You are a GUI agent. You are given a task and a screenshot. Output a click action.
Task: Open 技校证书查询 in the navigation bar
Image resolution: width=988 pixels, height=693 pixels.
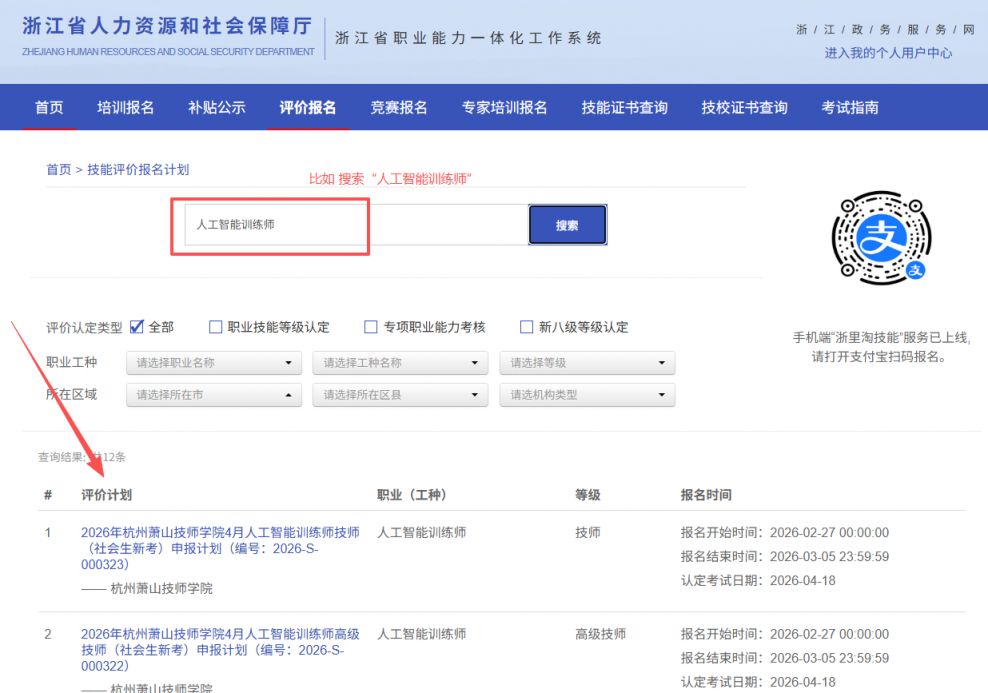point(745,108)
